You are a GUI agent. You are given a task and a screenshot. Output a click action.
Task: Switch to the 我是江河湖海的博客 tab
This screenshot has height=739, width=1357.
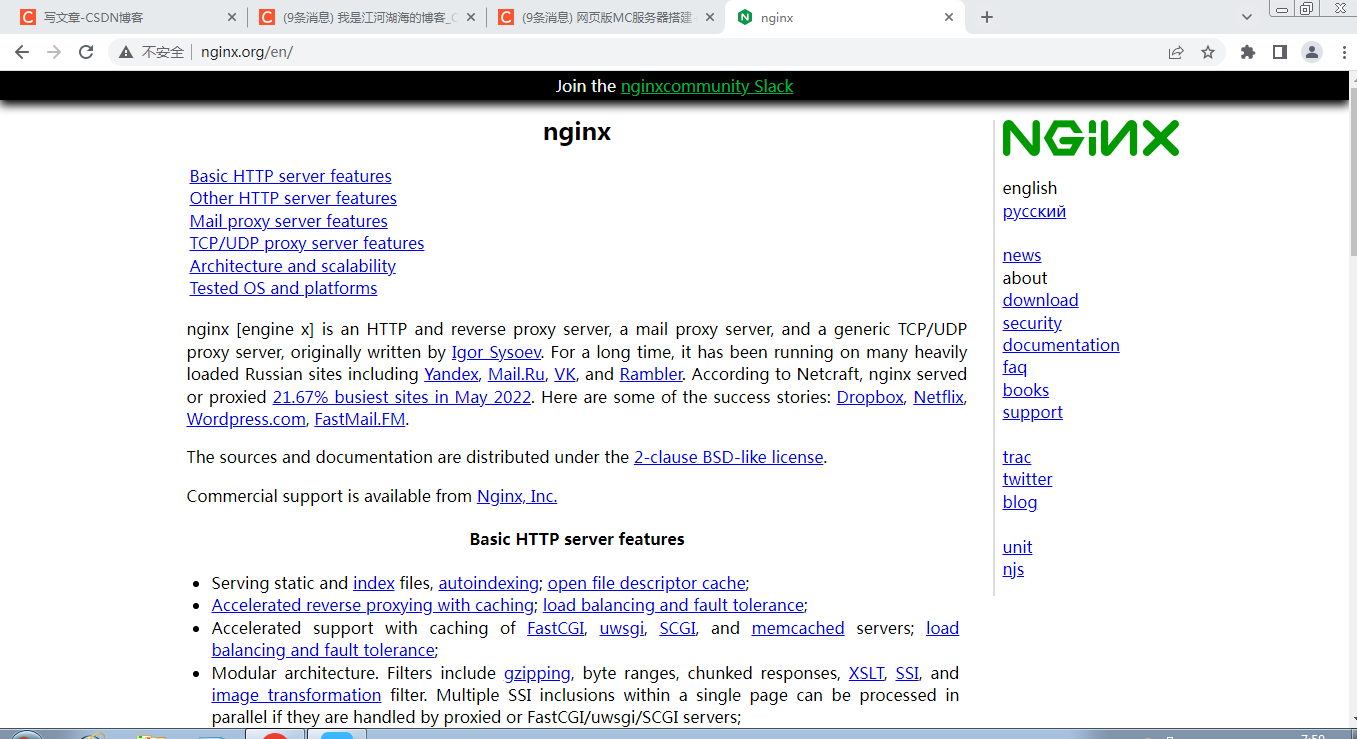tap(366, 18)
